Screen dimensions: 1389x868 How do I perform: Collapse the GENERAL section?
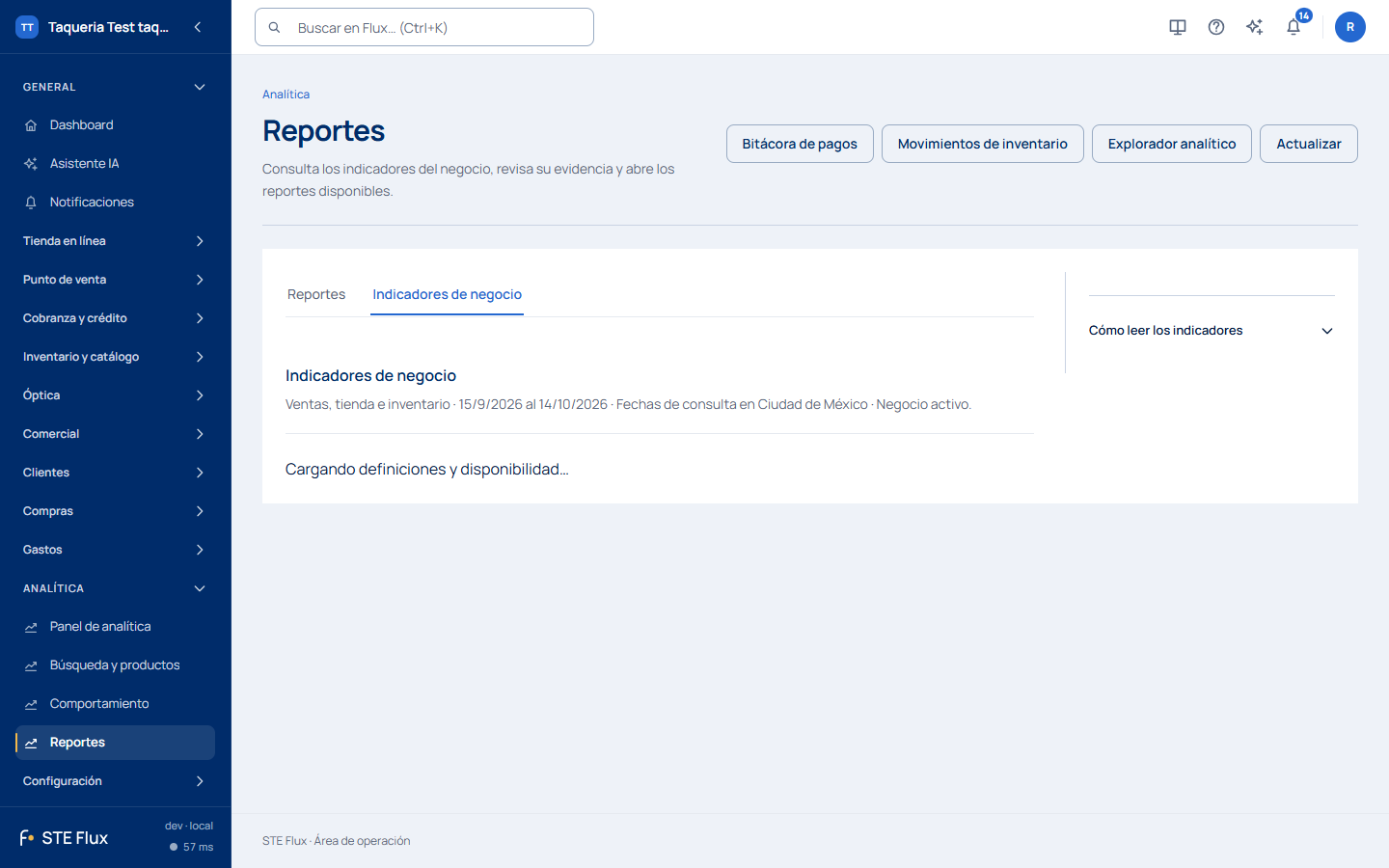[x=116, y=87]
